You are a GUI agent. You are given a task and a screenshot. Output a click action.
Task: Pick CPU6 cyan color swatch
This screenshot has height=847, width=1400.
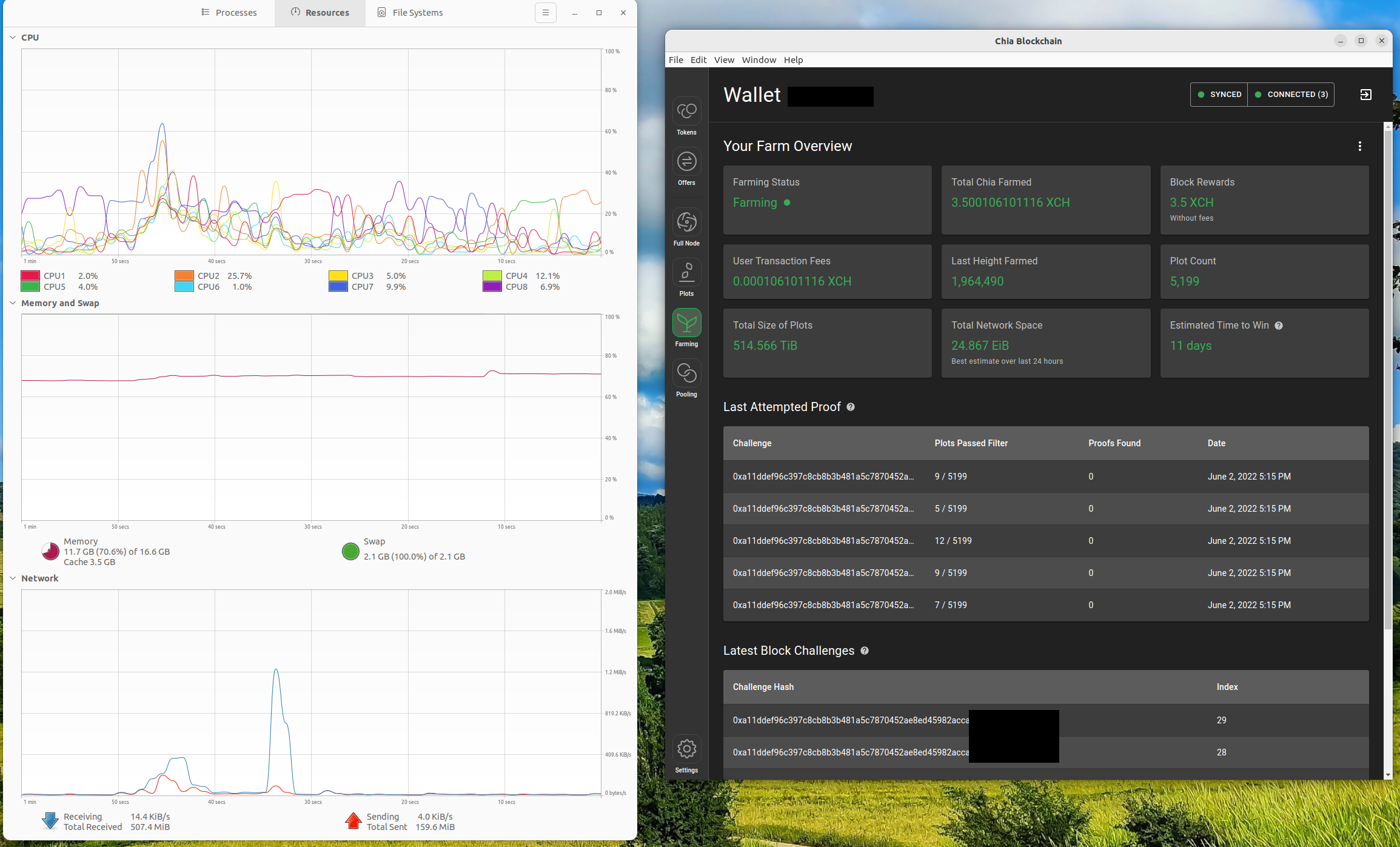click(x=184, y=287)
